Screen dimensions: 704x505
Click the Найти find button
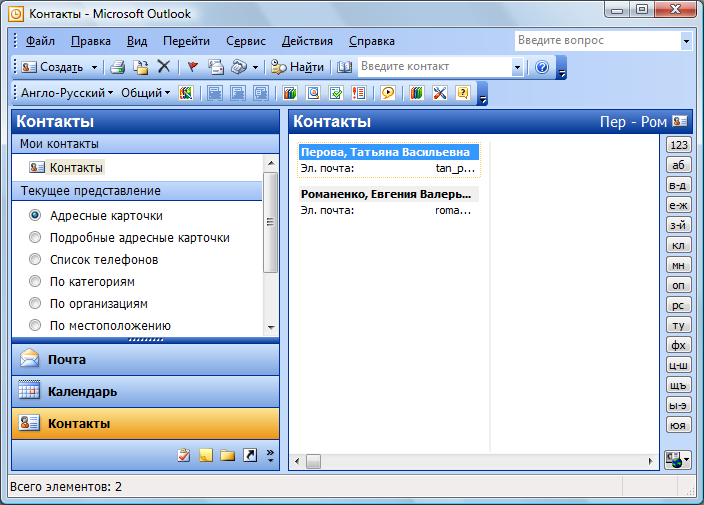[297, 67]
